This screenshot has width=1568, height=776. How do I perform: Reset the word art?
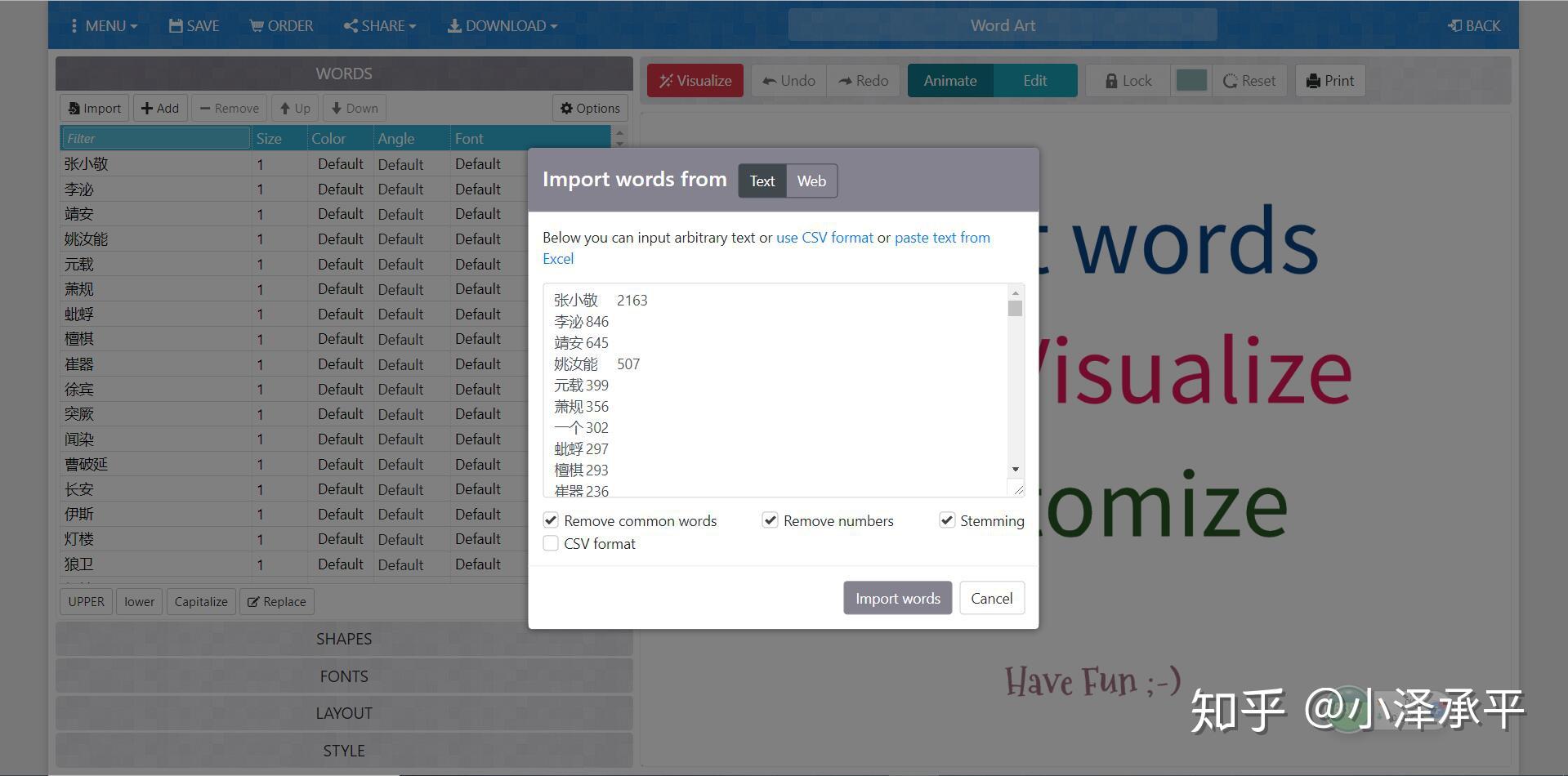[1249, 81]
